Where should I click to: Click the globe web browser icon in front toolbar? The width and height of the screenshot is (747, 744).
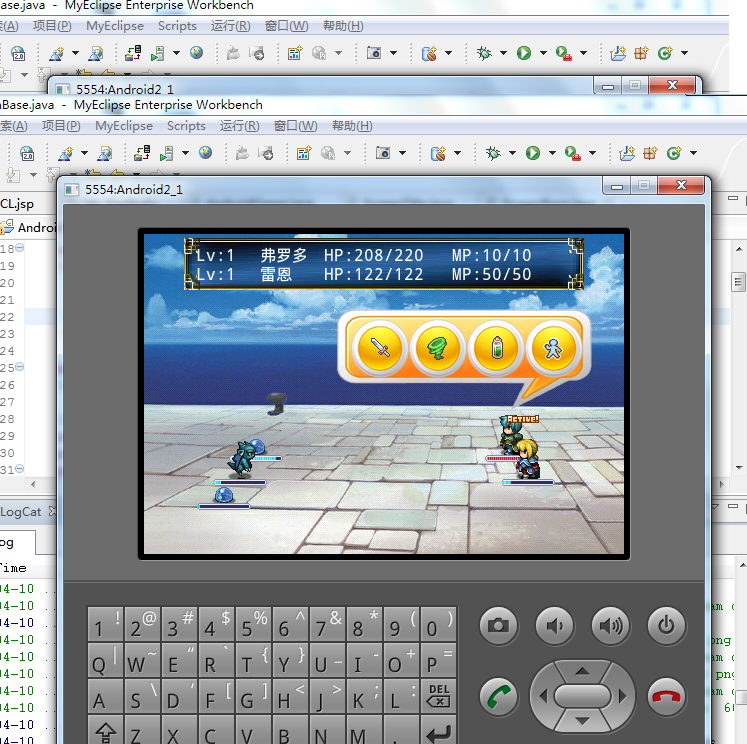[x=205, y=152]
